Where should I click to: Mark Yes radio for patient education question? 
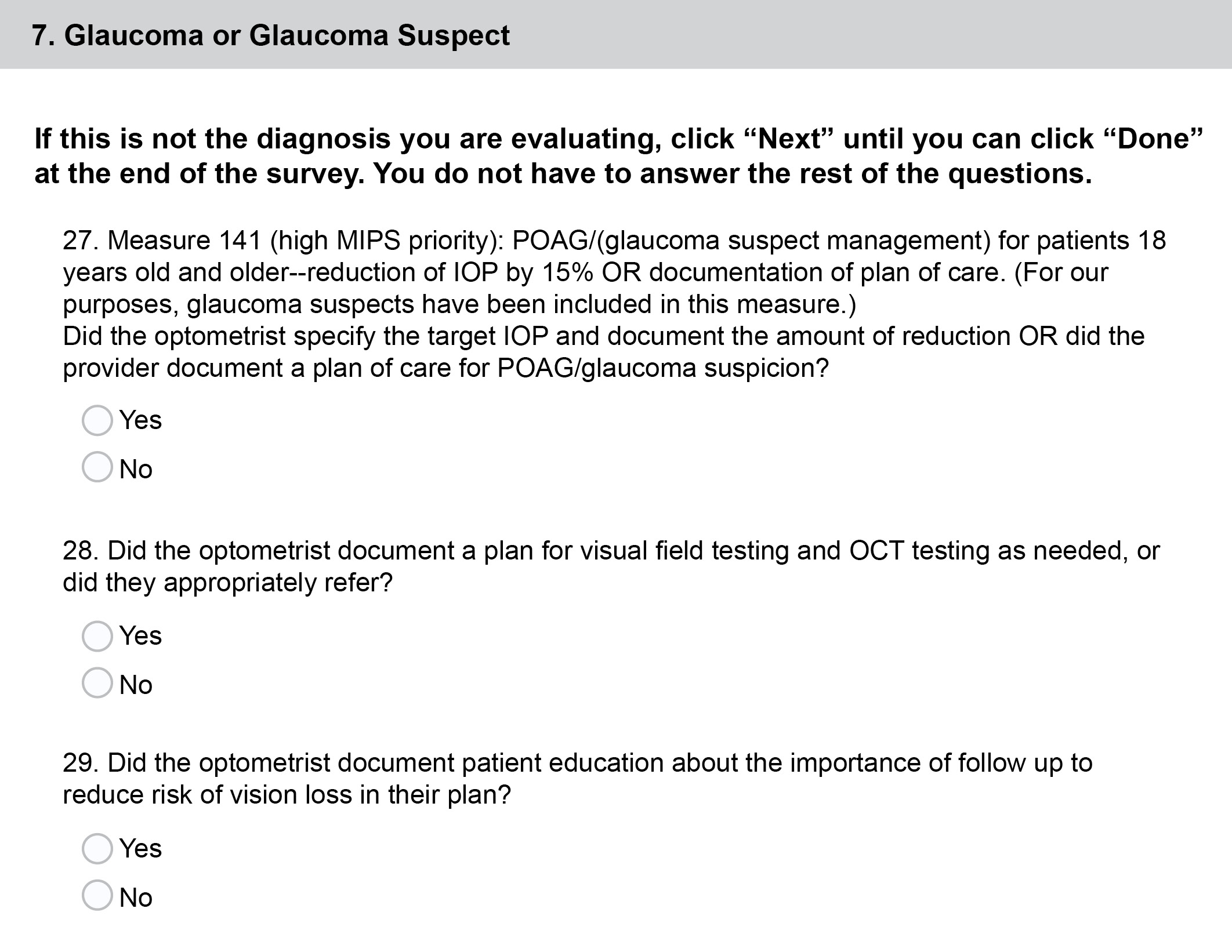pyautogui.click(x=97, y=849)
